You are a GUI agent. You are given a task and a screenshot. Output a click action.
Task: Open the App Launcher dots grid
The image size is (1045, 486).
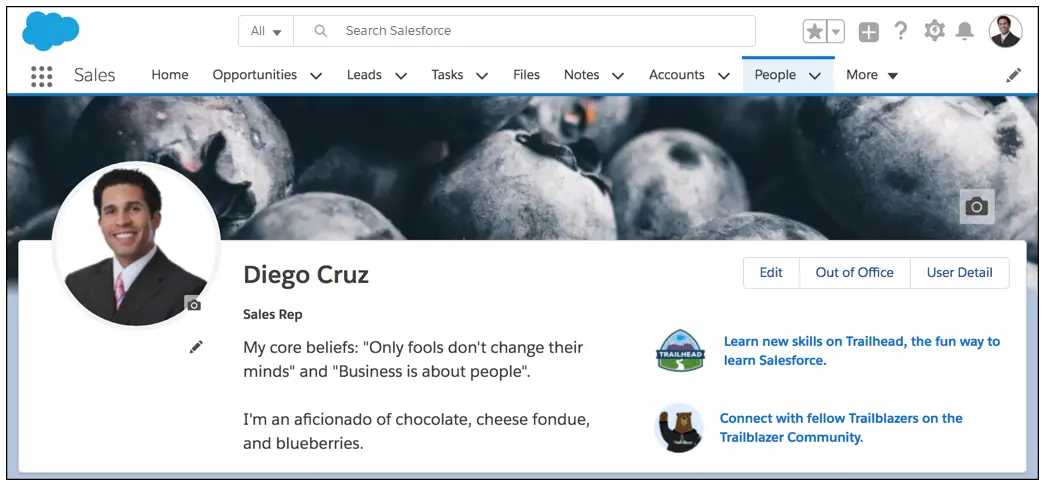pyautogui.click(x=41, y=76)
